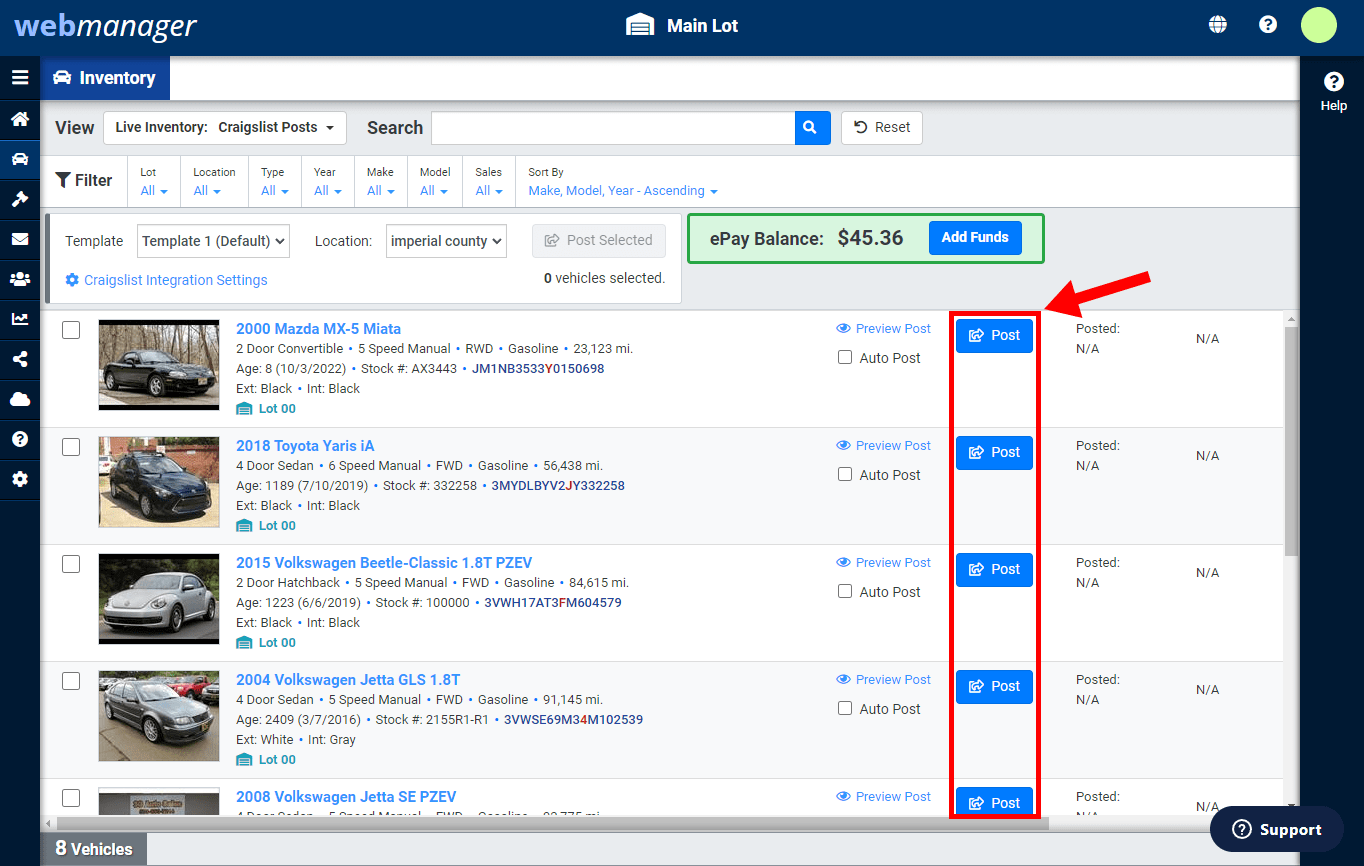
Task: Check the selection box beside the 2018 Toyota Yaris iA
Action: (x=71, y=447)
